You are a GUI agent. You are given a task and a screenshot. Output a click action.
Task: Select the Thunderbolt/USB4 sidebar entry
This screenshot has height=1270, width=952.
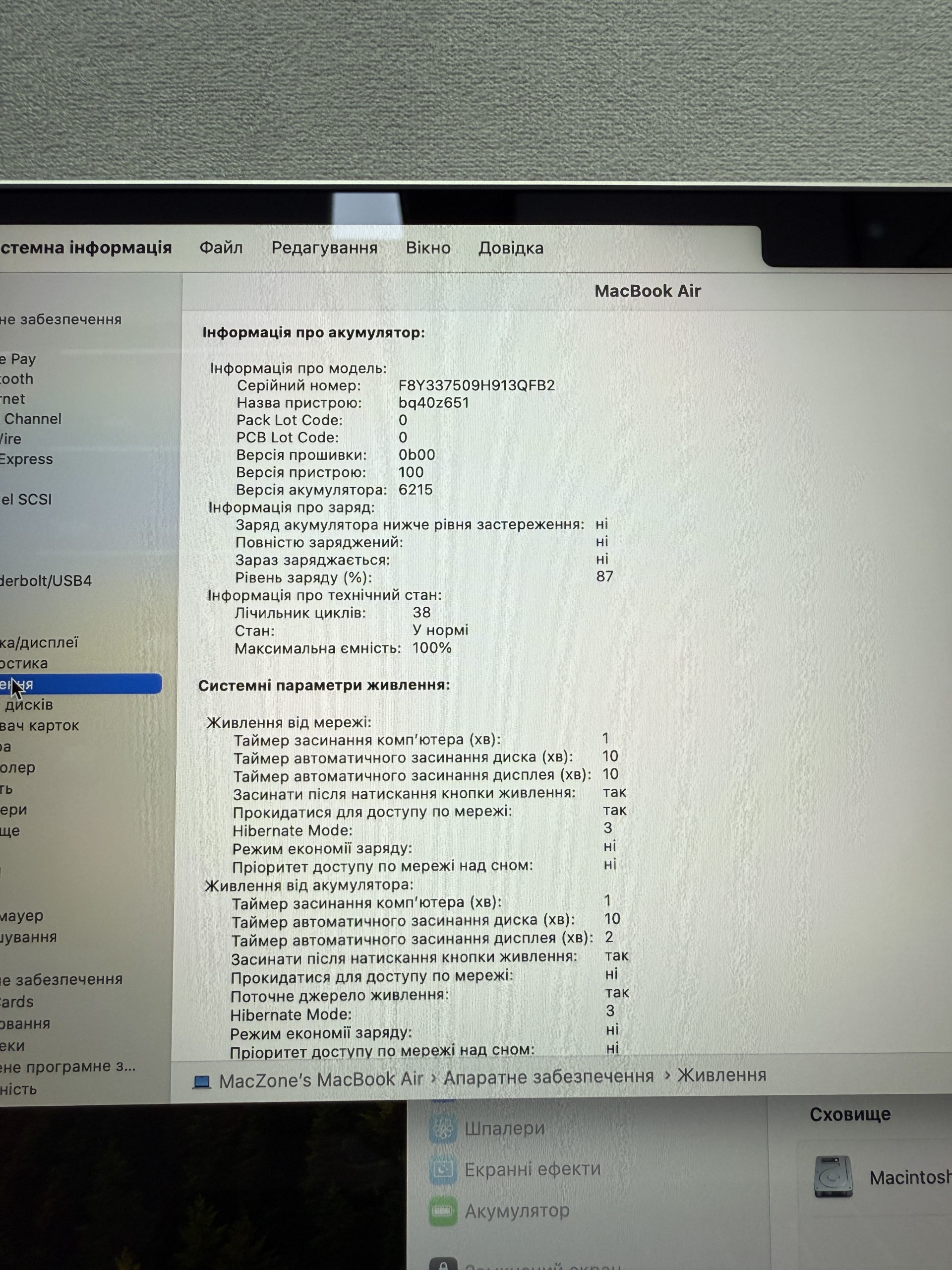46,580
